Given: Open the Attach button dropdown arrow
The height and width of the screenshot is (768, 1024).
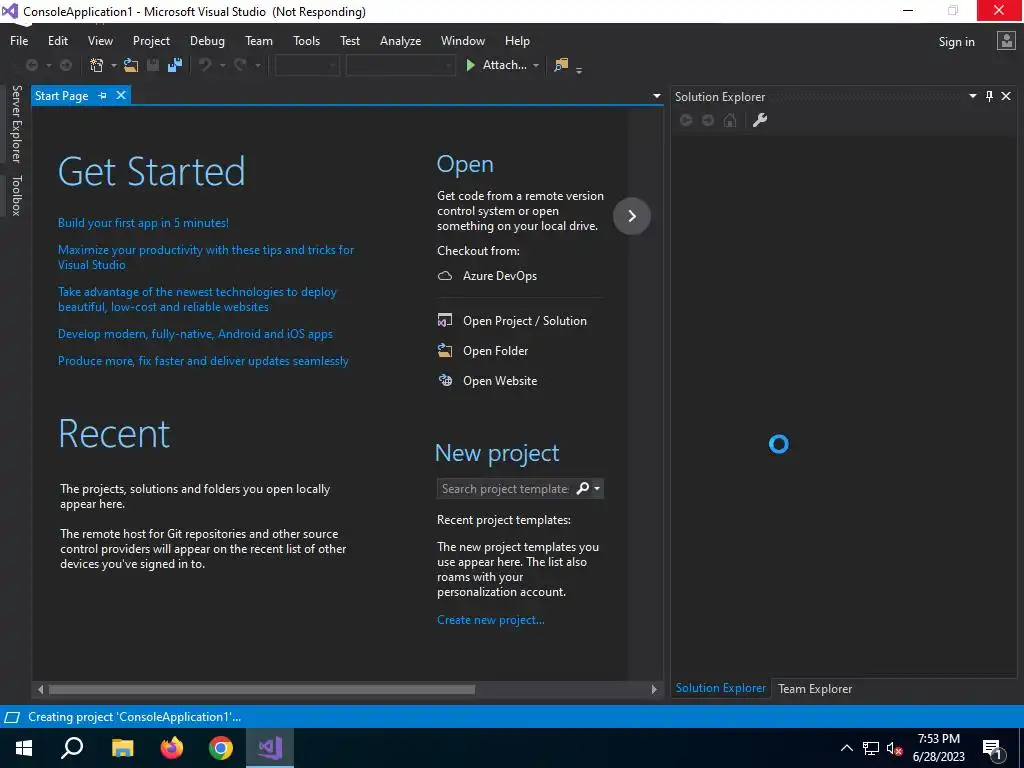Looking at the screenshot, I should click(x=536, y=65).
